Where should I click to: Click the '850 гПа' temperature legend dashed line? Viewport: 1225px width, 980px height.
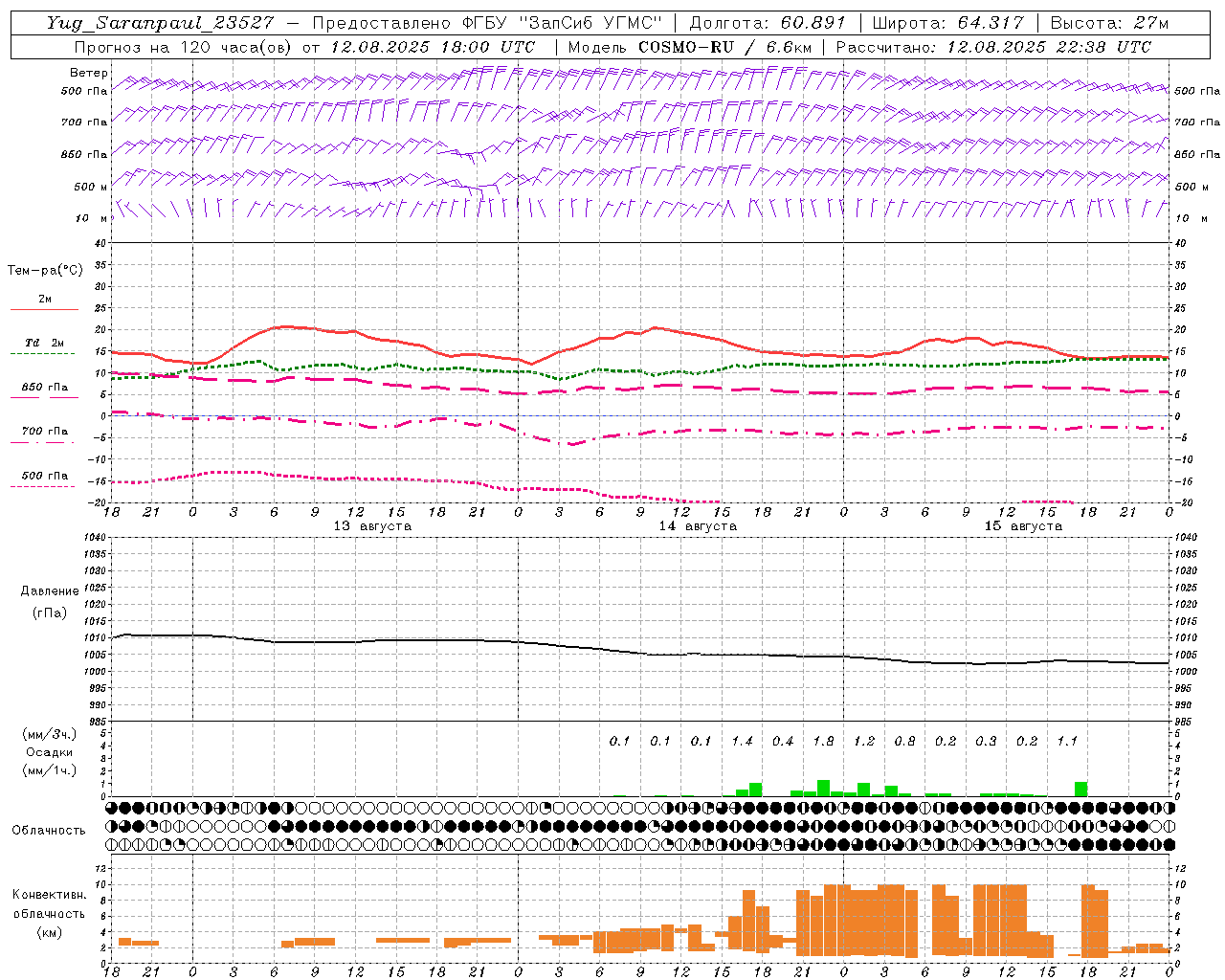pos(44,398)
